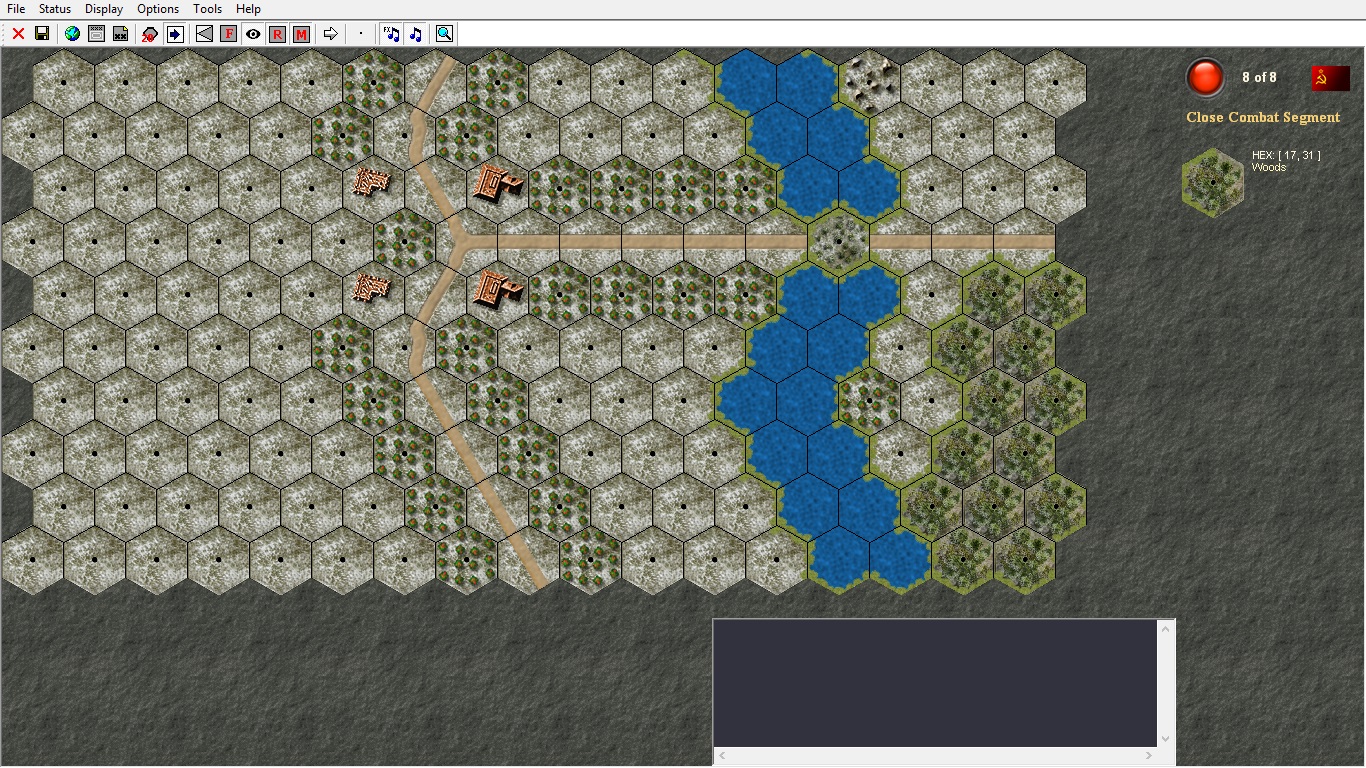This screenshot has width=1366, height=768.
Task: Toggle the red M toolbar button
Action: [x=301, y=34]
